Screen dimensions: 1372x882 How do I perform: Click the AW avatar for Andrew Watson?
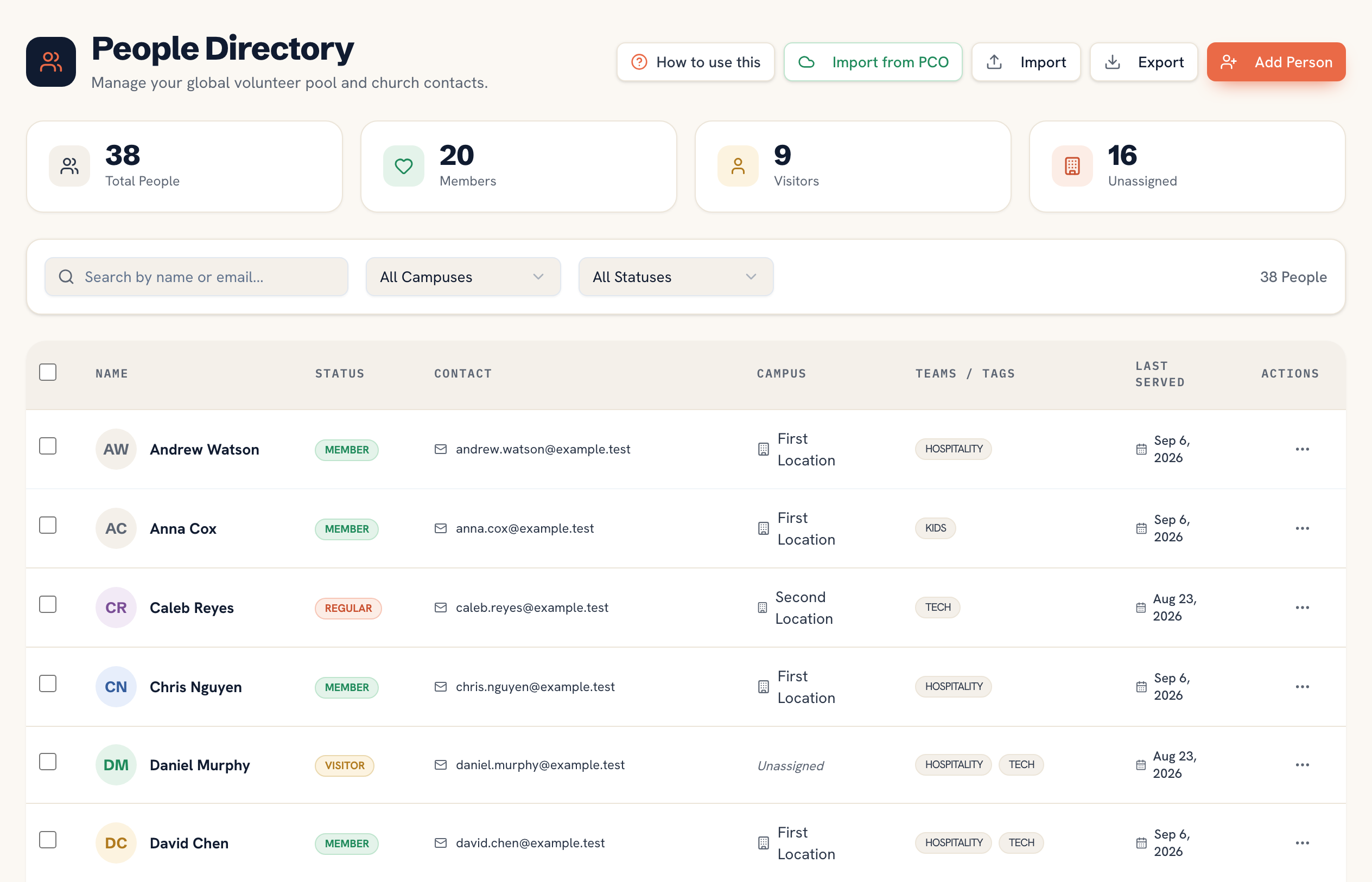(116, 449)
